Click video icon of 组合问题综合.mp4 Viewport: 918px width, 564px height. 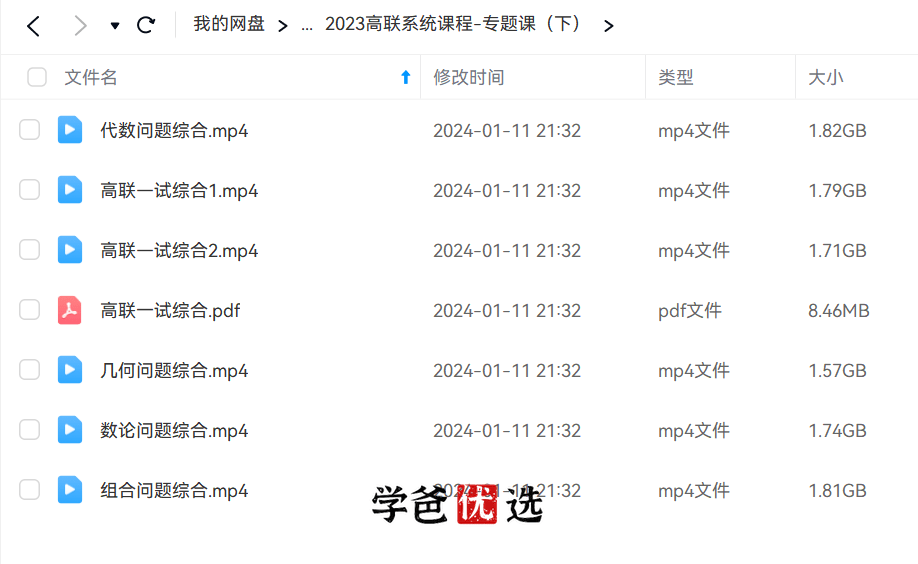(70, 490)
